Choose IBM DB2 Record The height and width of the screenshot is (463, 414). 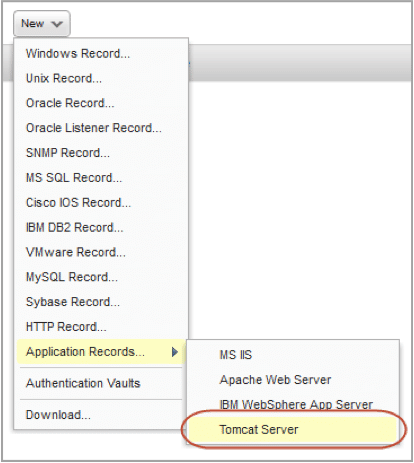coord(75,228)
